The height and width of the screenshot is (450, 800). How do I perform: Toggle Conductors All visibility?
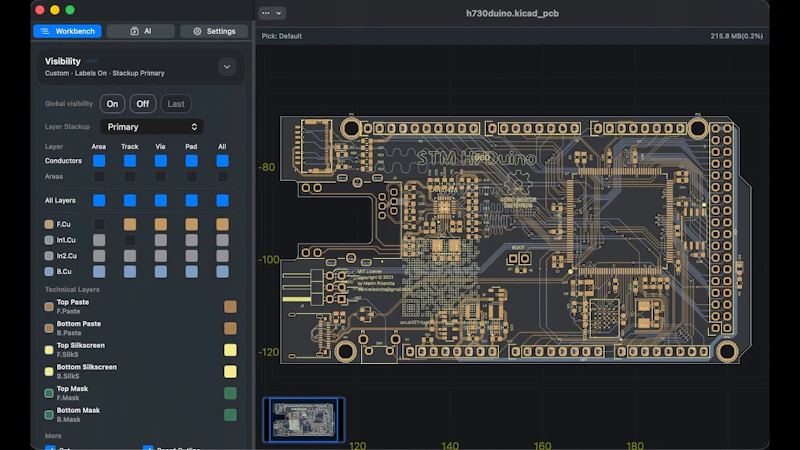pos(222,161)
